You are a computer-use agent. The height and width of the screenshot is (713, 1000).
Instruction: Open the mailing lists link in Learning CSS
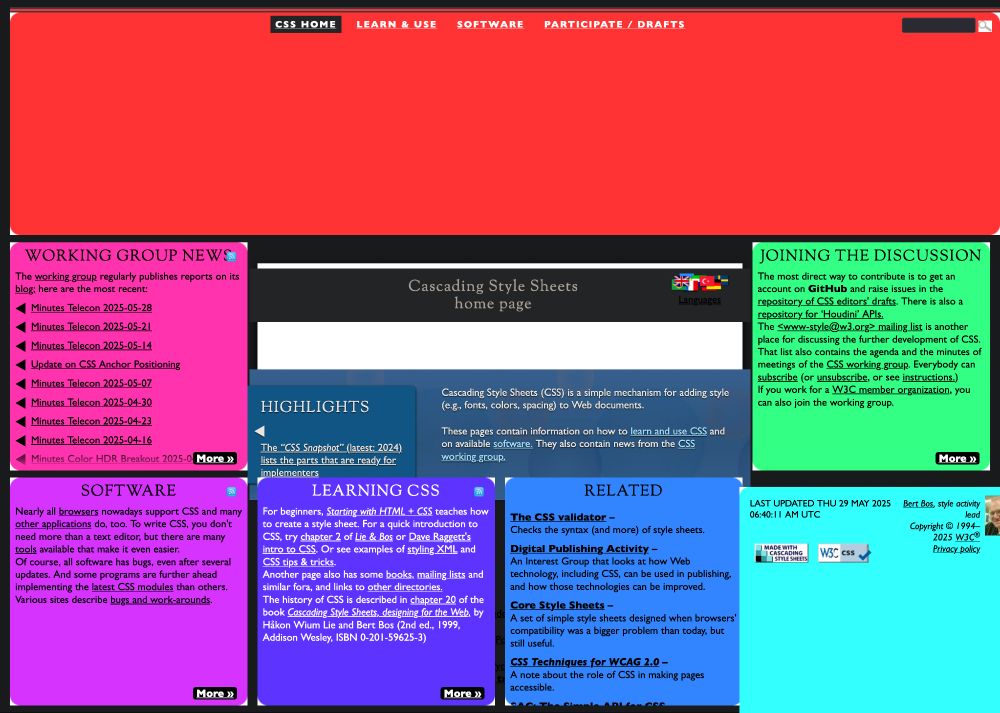441,575
